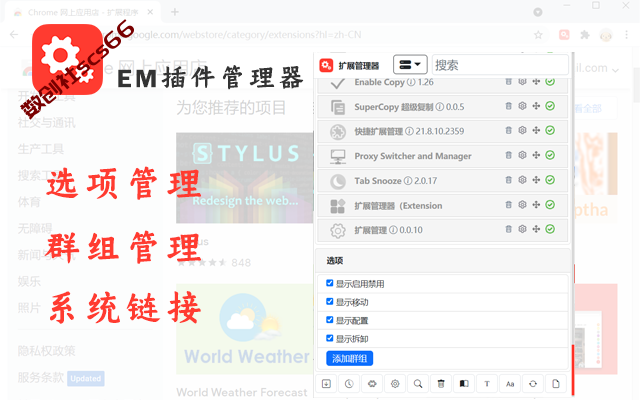Viewport: 640px width, 400px height.
Task: Click trash icon on 扩展管理器 (Extension row
Action: click(509, 205)
